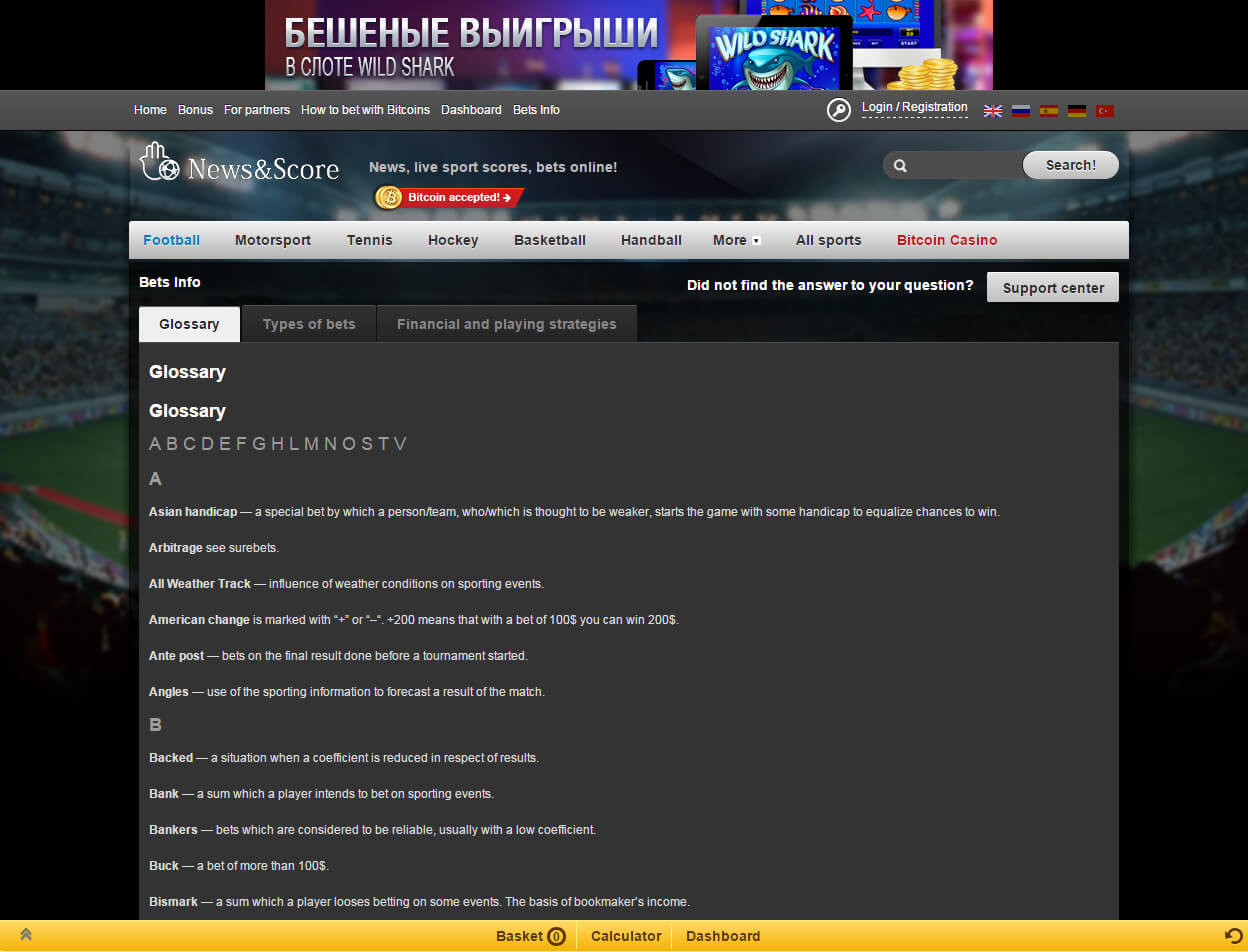Jump to letter V in glossary index
Viewport: 1248px width, 952px height.
(x=400, y=444)
